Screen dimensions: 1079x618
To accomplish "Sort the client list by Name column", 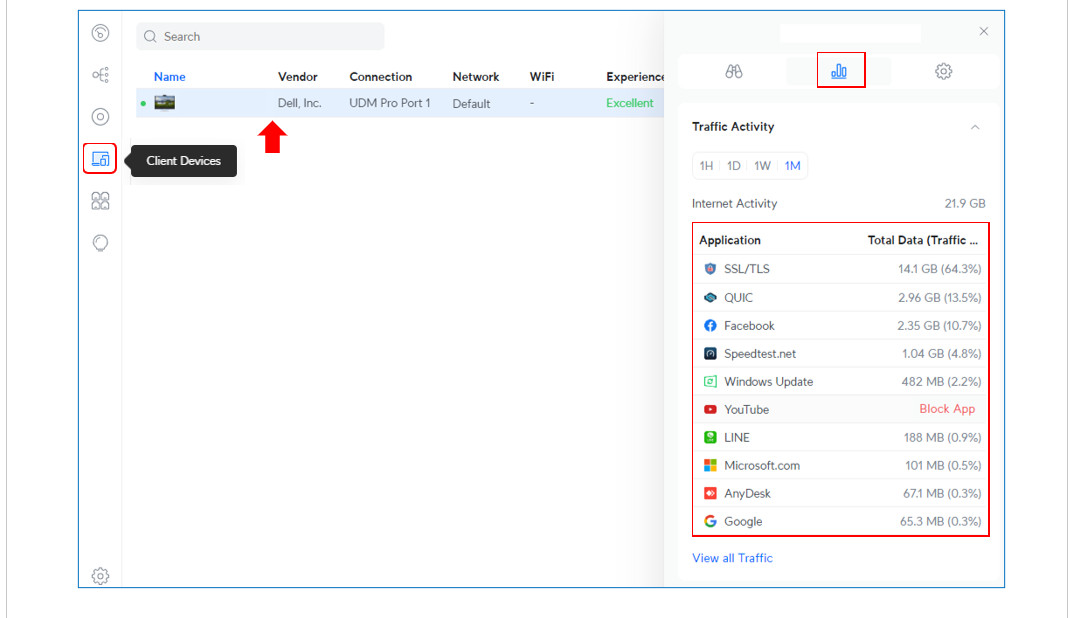I will (170, 77).
